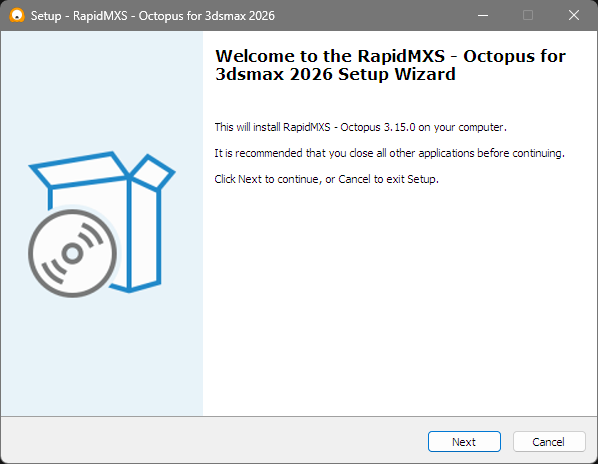598x464 pixels.
Task: Click the Next button to continue setup
Action: tap(464, 442)
